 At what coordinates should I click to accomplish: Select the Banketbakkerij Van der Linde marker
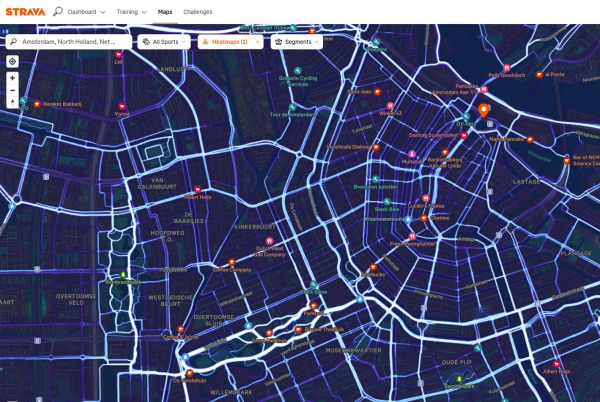click(x=445, y=152)
